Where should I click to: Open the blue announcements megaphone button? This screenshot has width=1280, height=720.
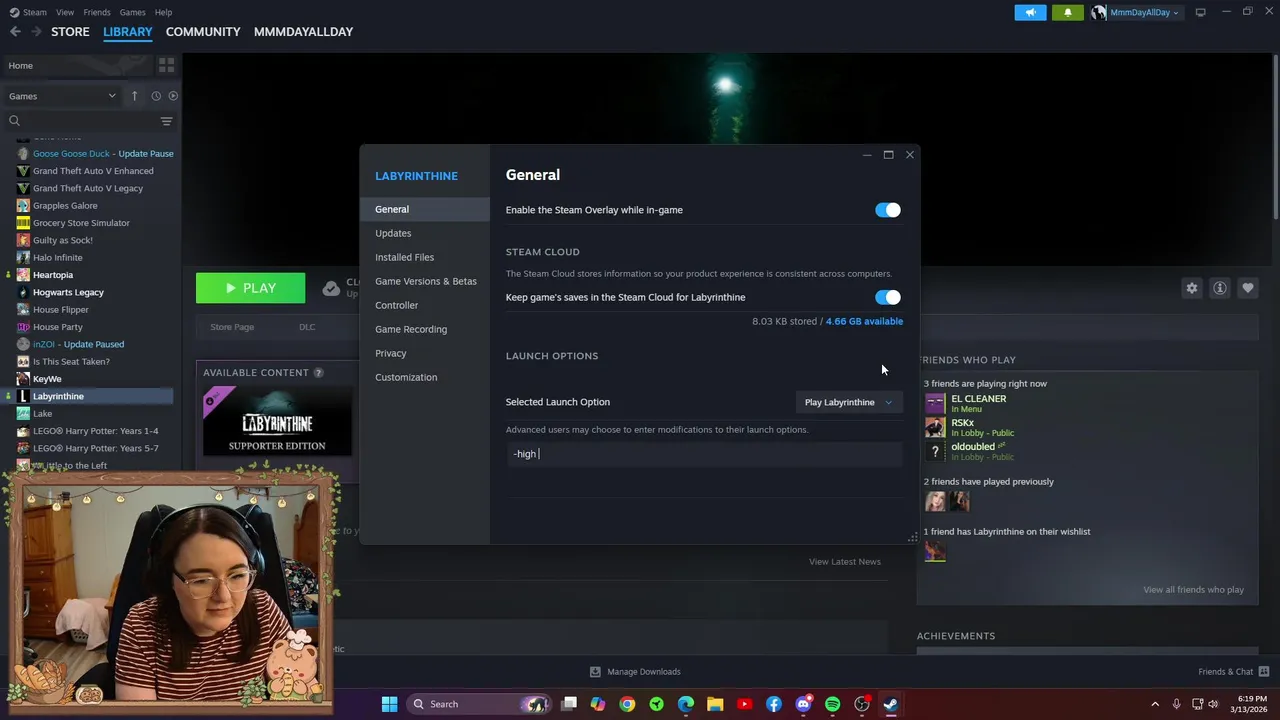tap(1030, 12)
